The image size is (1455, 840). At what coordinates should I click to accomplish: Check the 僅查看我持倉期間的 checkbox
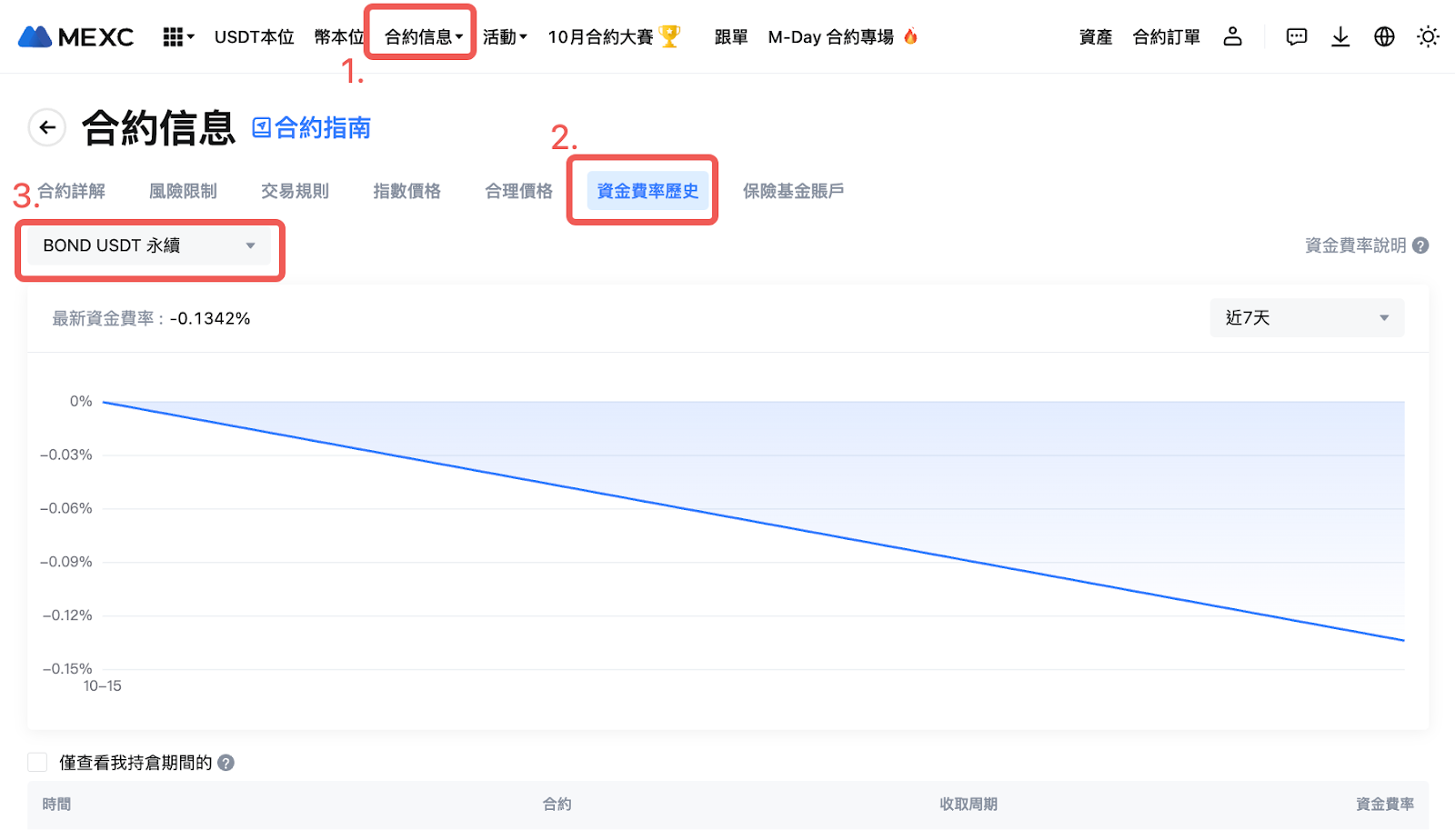pyautogui.click(x=37, y=762)
